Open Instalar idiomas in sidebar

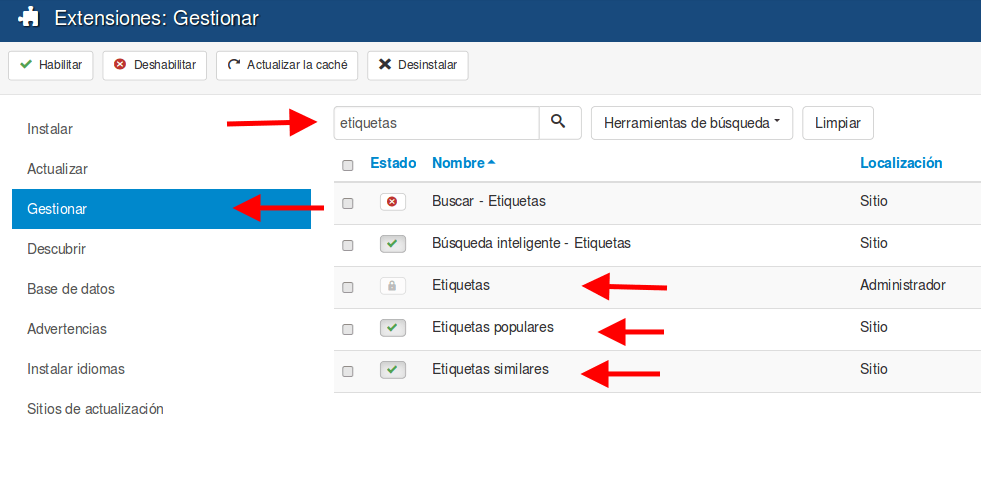76,369
